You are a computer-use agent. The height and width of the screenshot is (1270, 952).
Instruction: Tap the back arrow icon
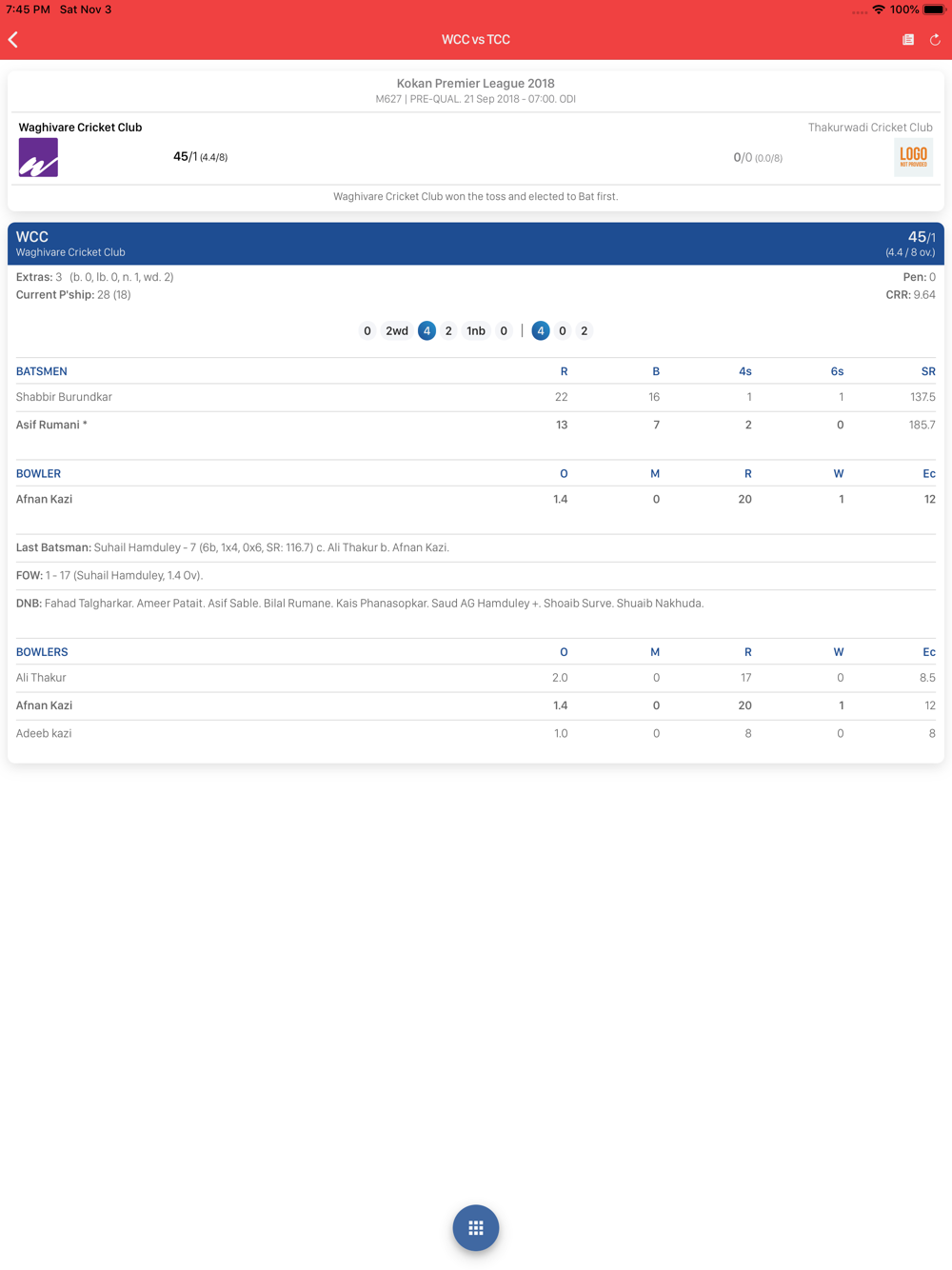point(13,39)
